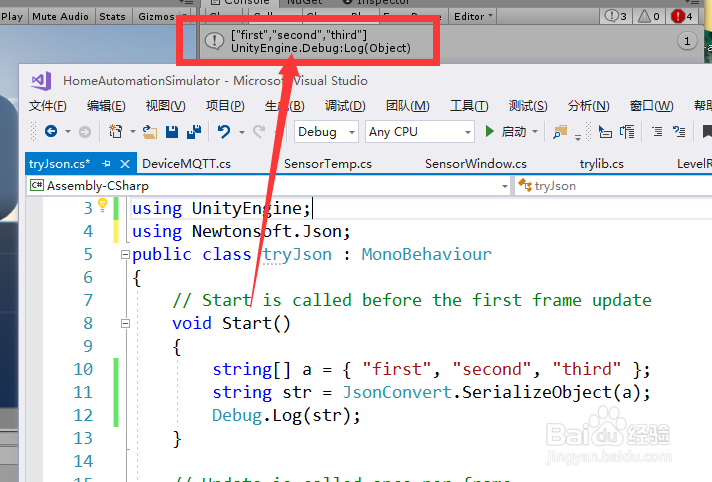Click the Redo arrow icon
This screenshot has width=712, height=482.
(x=259, y=132)
